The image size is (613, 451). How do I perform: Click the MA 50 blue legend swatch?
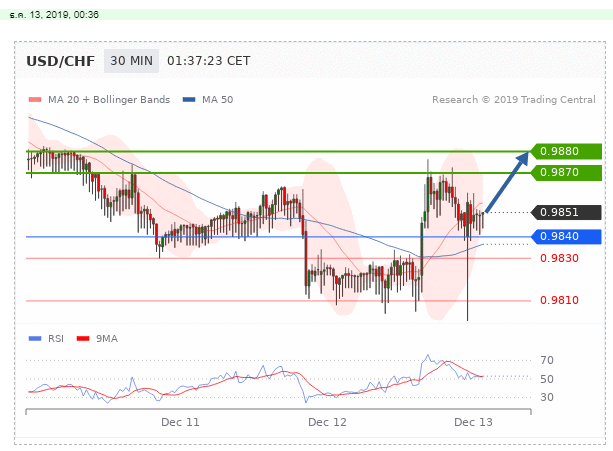(x=189, y=100)
